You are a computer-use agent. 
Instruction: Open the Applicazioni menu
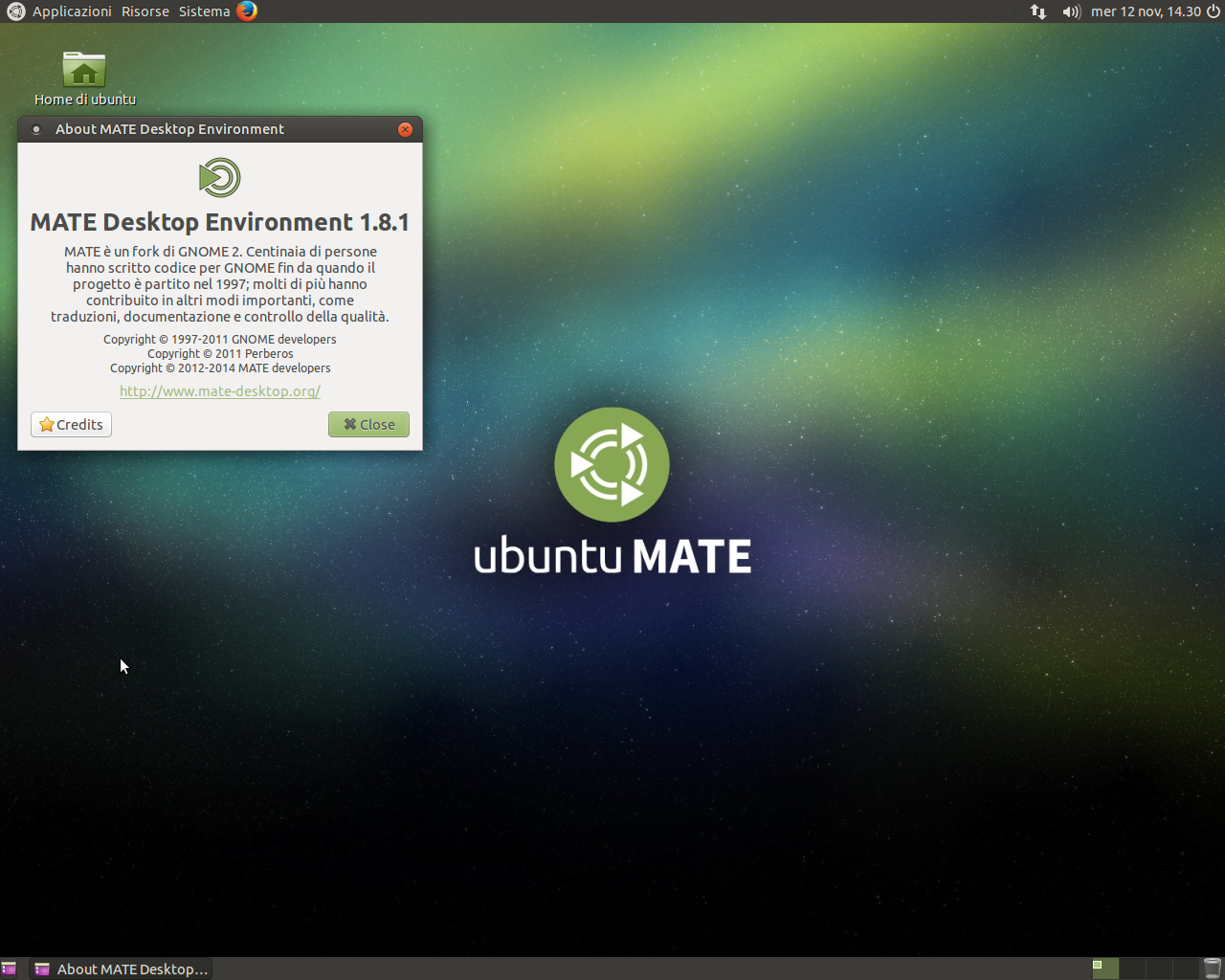click(x=72, y=11)
